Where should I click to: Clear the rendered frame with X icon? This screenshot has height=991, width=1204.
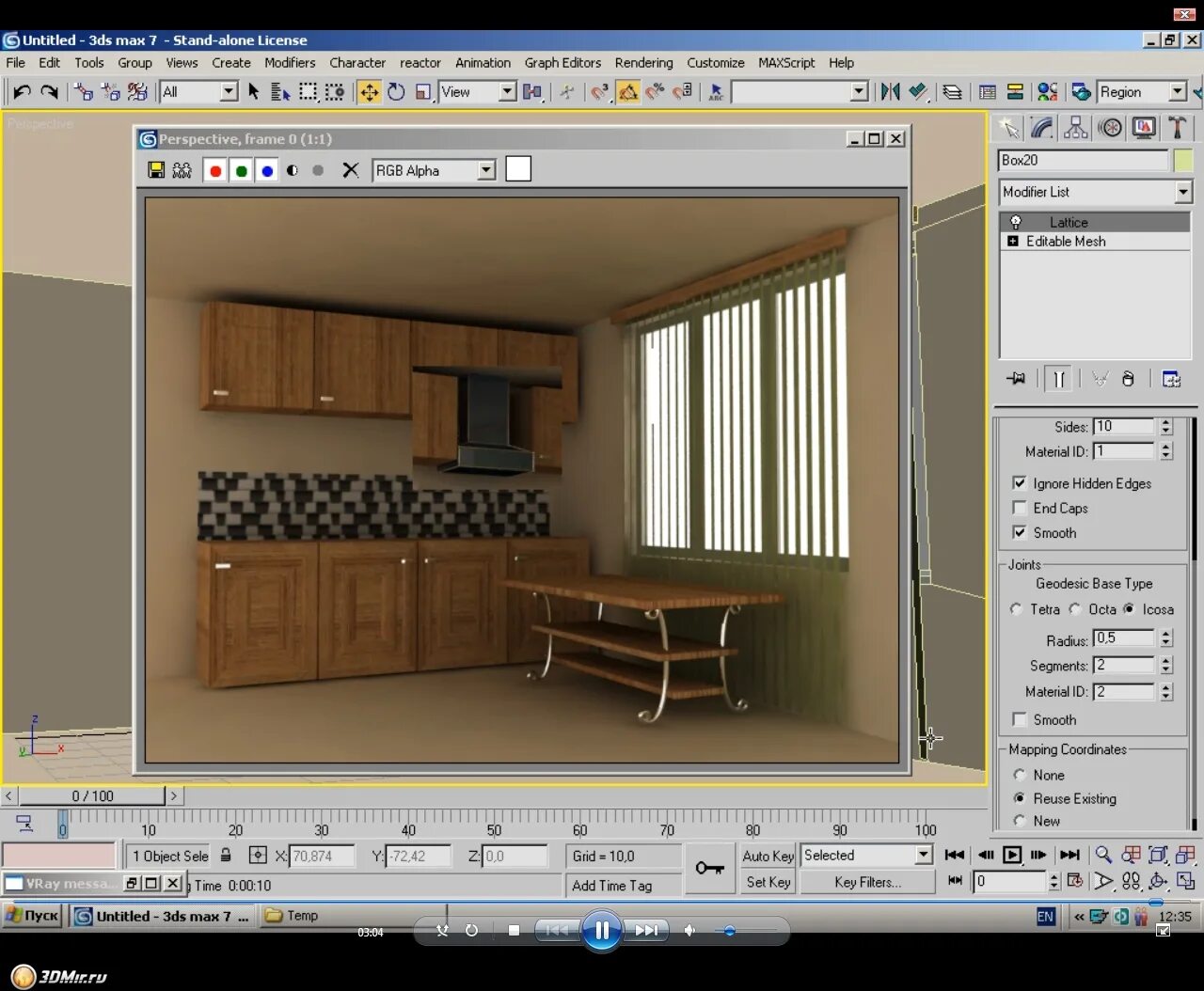click(350, 170)
